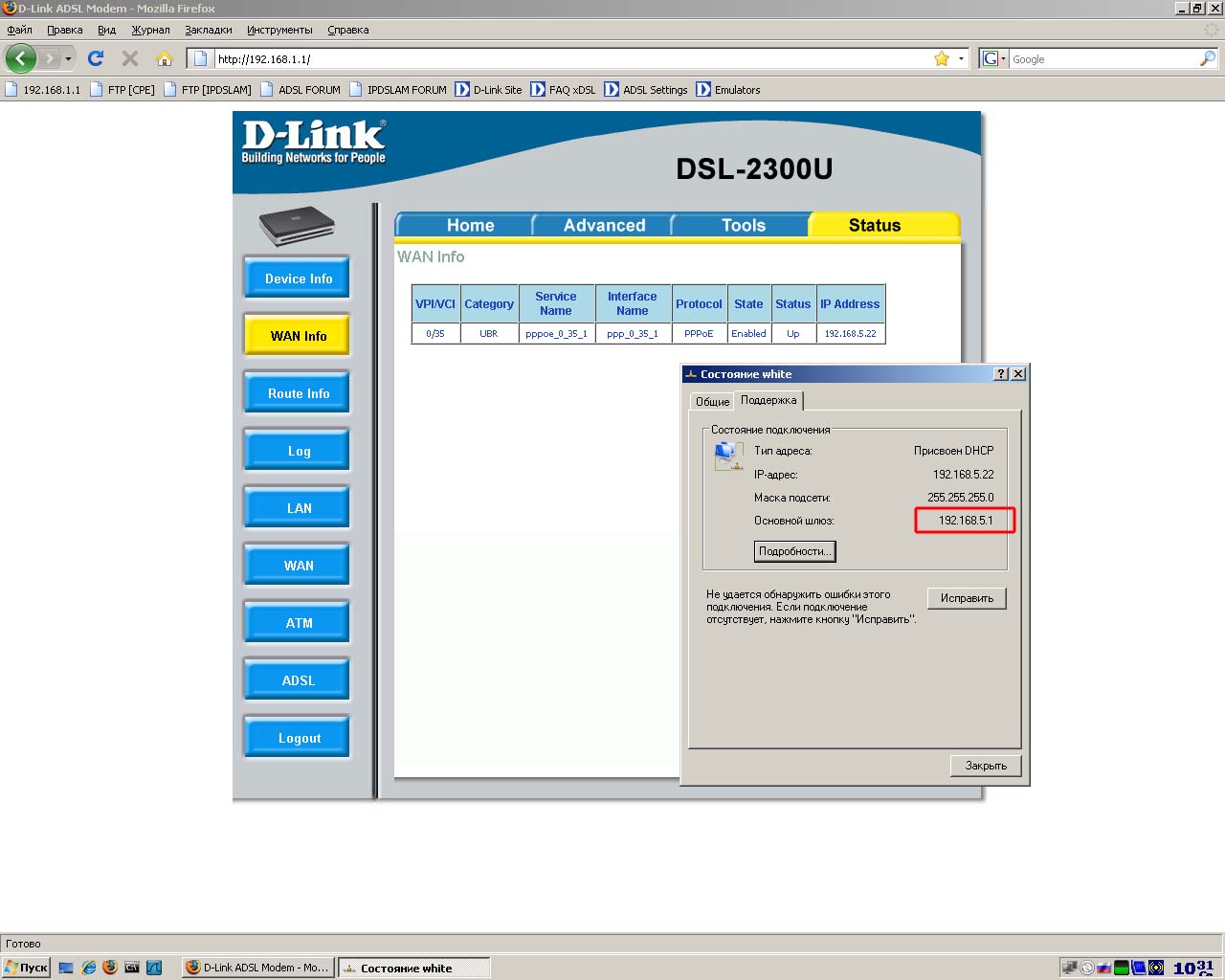The image size is (1225, 980).
Task: Open the Emulators bookmark
Action: pos(728,89)
